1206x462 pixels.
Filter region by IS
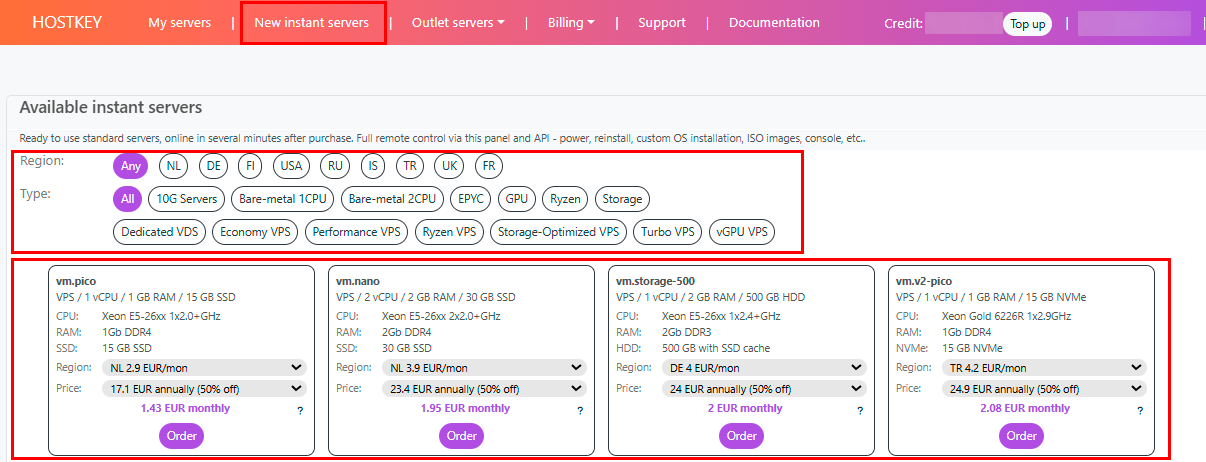click(x=373, y=166)
